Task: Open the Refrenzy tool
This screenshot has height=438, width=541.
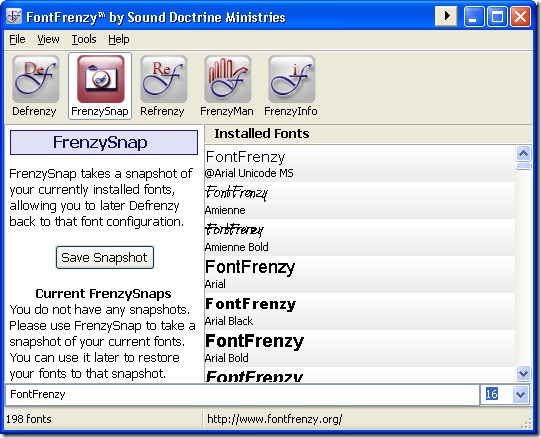Action: tap(163, 86)
